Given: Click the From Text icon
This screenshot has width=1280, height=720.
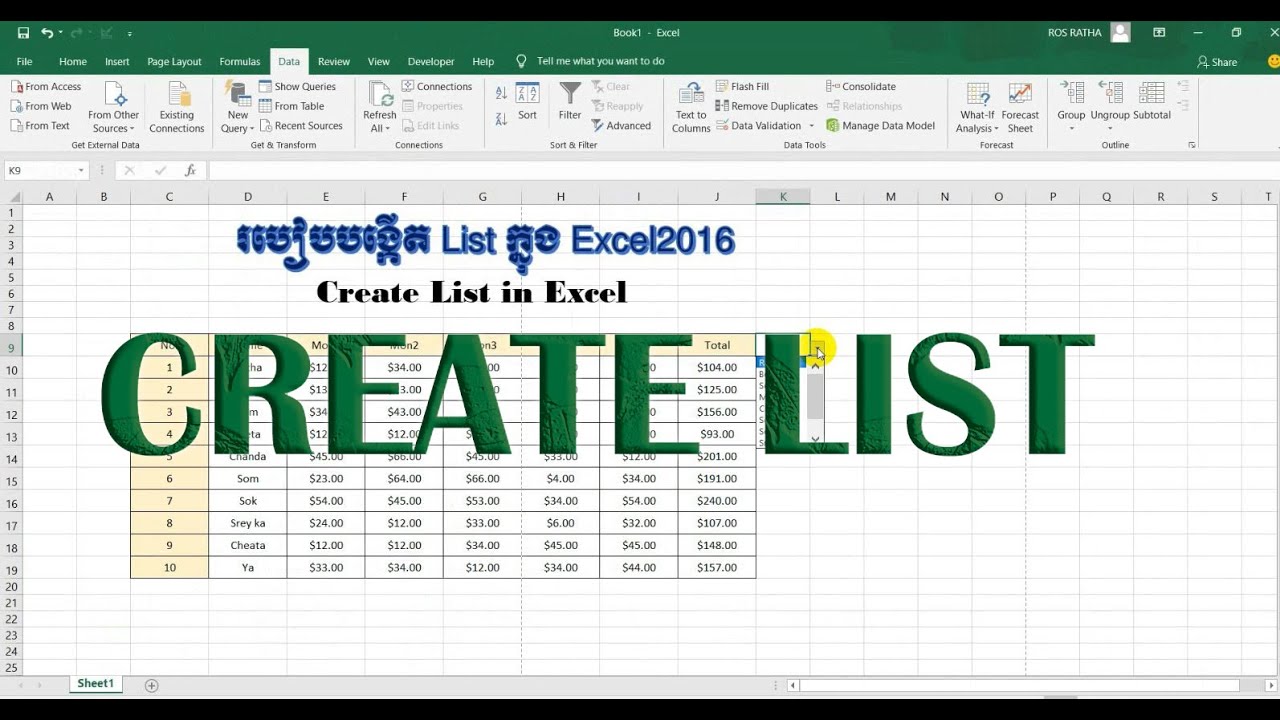Looking at the screenshot, I should click(40, 126).
